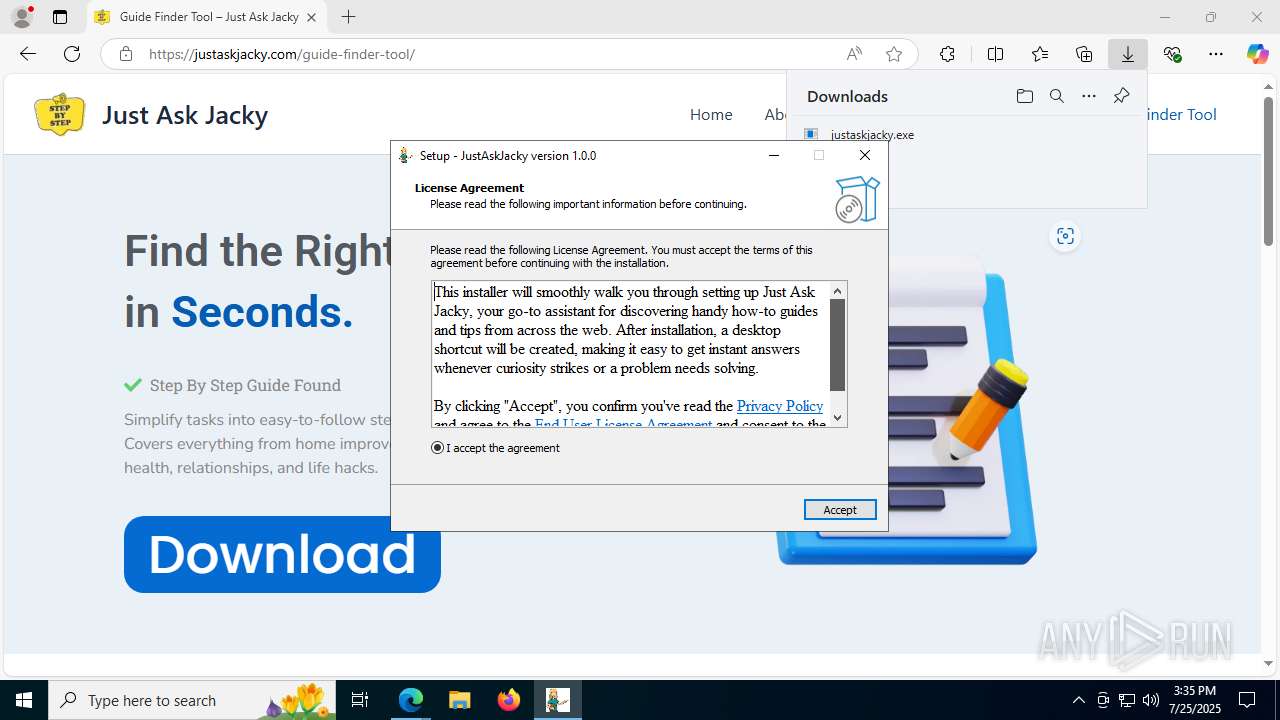The height and width of the screenshot is (720, 1280).
Task: Toggle the Downloads toolbar button
Action: click(1128, 54)
